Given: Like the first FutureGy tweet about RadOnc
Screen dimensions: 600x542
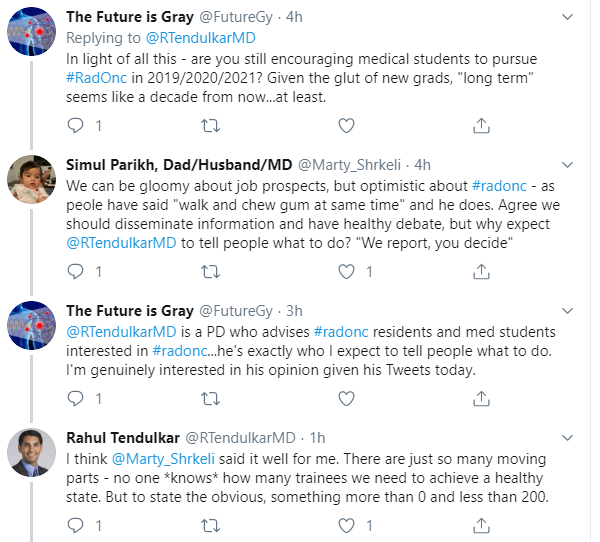Looking at the screenshot, I should click(x=345, y=125).
